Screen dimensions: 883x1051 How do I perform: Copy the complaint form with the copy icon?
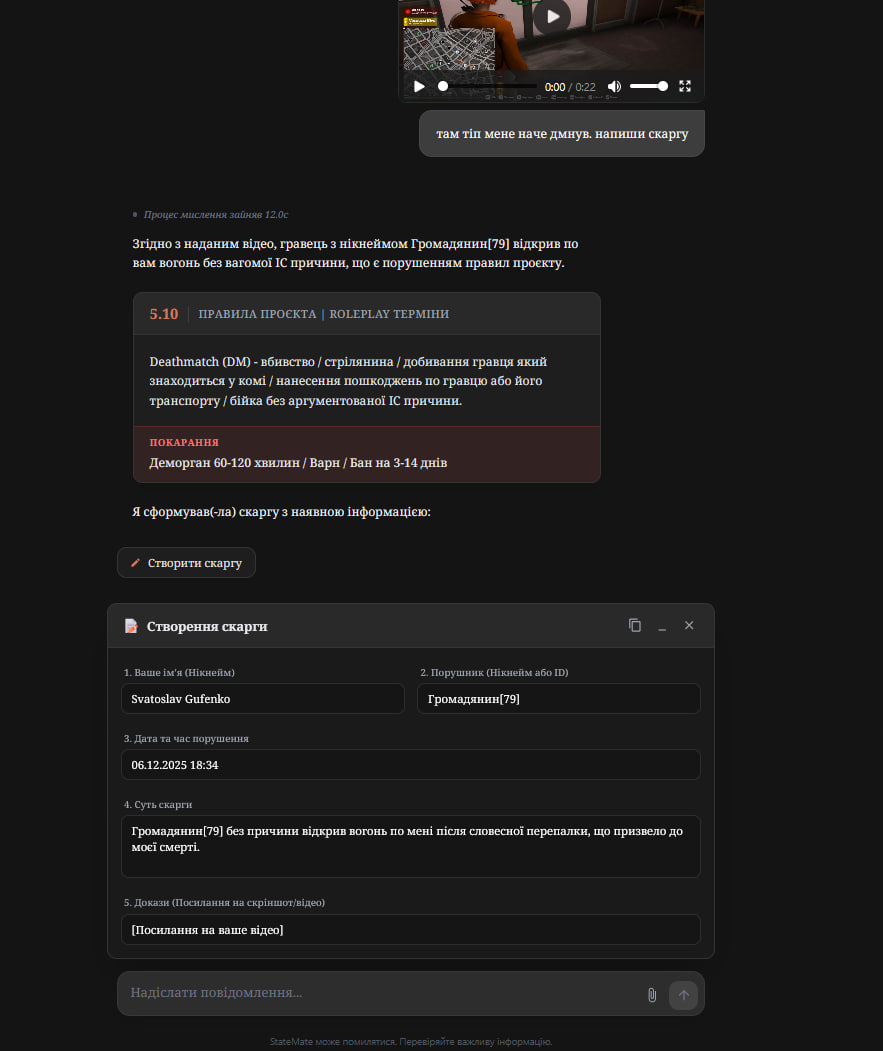point(635,625)
